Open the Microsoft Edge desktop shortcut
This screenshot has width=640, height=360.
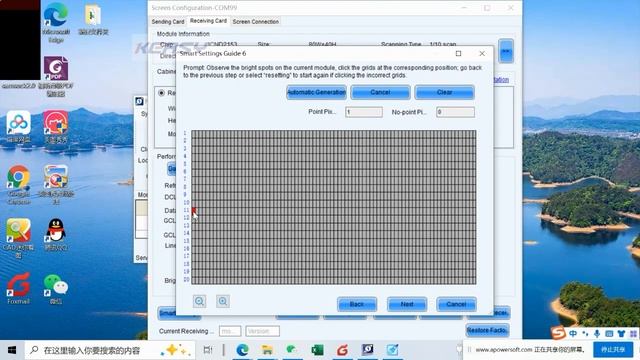[56, 23]
